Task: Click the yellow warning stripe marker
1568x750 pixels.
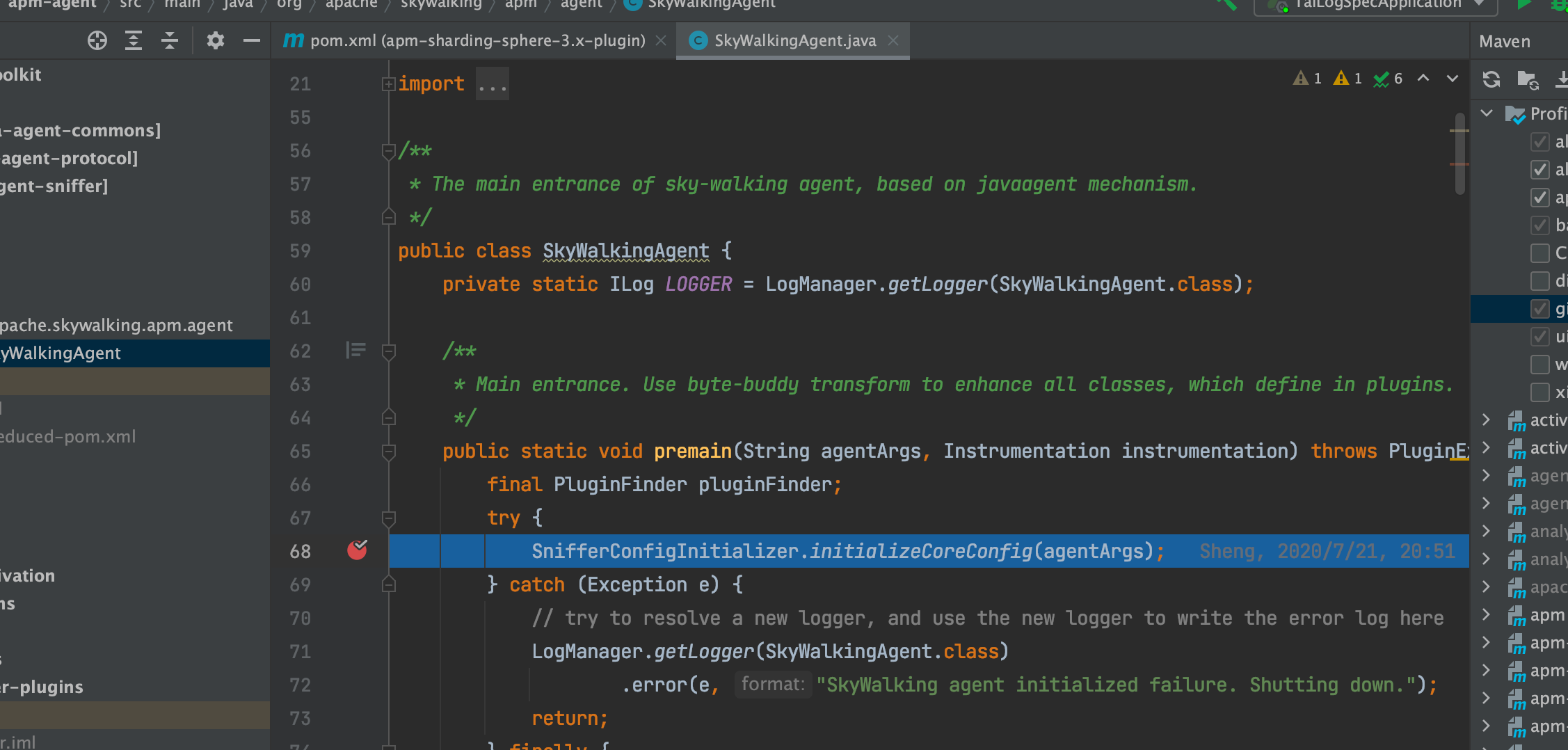Action: pos(1459,131)
